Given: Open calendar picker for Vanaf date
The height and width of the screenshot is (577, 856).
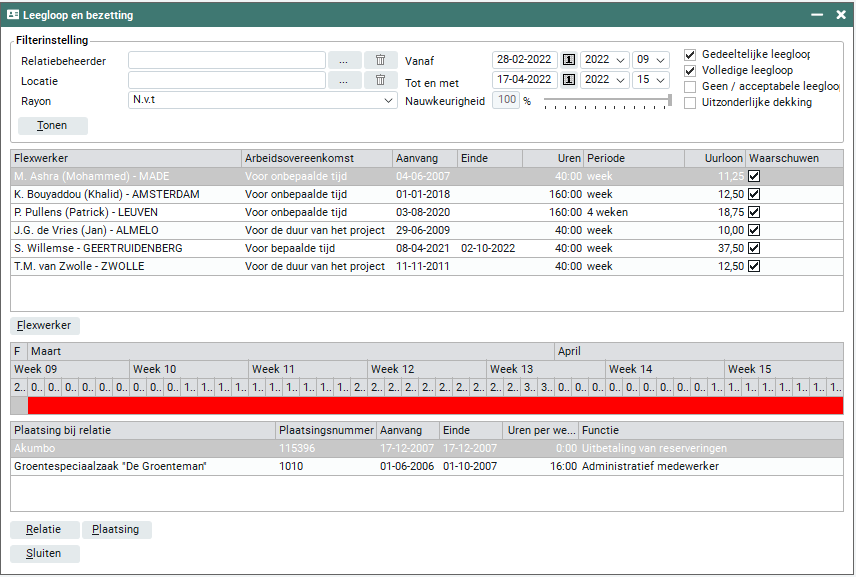Looking at the screenshot, I should [x=569, y=60].
